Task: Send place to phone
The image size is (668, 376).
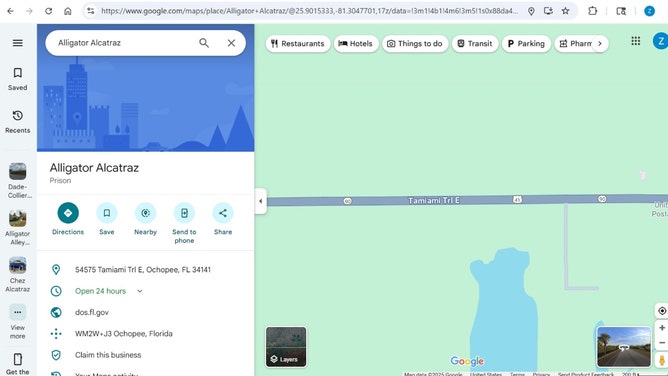Action: (x=184, y=223)
